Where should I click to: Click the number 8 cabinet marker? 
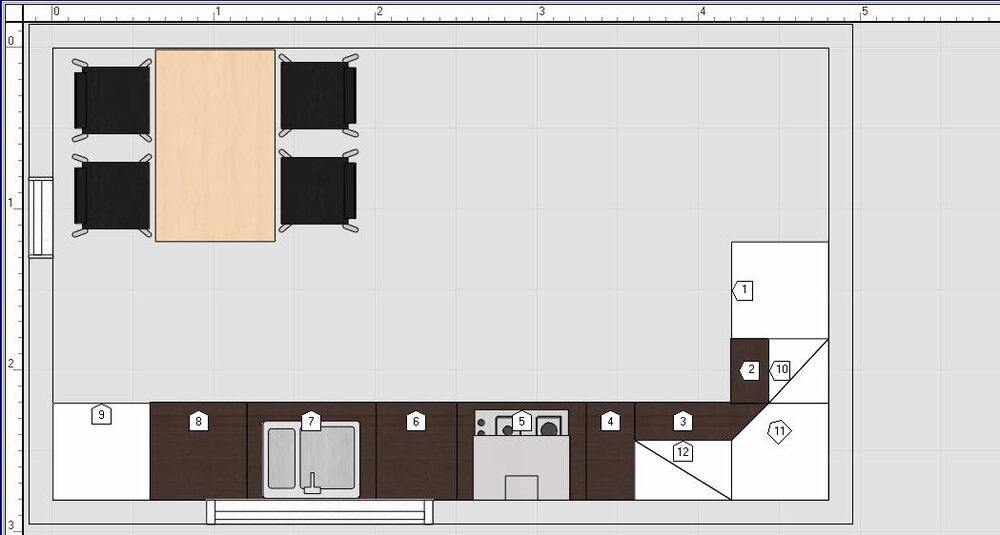tap(199, 422)
